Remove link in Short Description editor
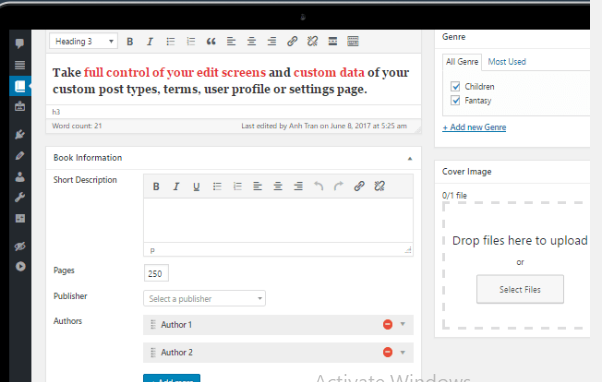Screen dimensions: 602x382 [x=379, y=187]
